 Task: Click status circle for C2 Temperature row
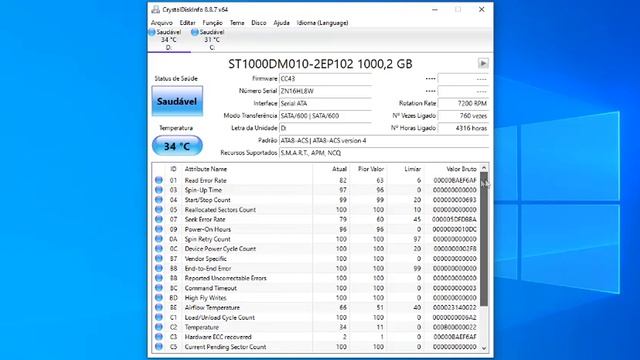[159, 327]
